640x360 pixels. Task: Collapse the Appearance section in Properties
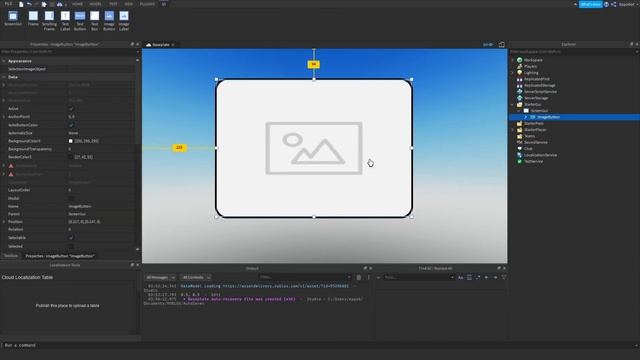coord(4,61)
